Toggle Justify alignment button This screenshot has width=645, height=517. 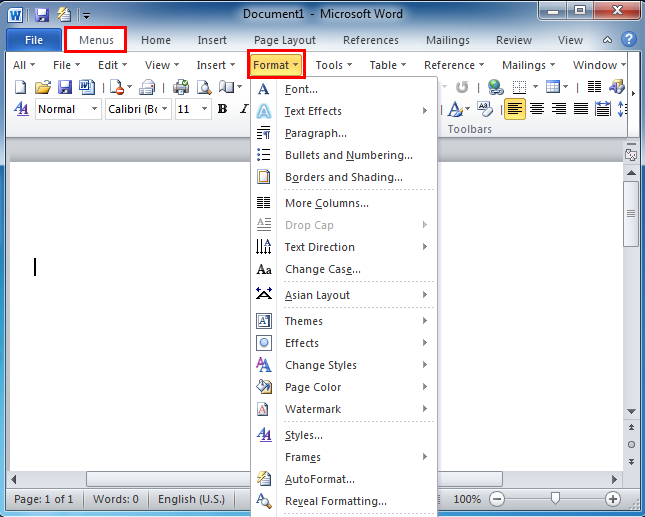pyautogui.click(x=581, y=109)
